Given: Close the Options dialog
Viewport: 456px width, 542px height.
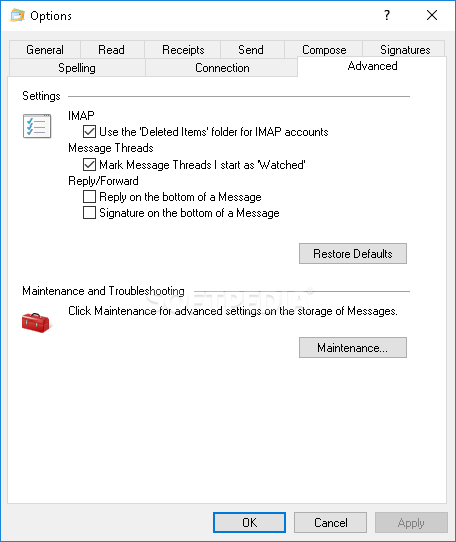Looking at the screenshot, I should pyautogui.click(x=432, y=15).
